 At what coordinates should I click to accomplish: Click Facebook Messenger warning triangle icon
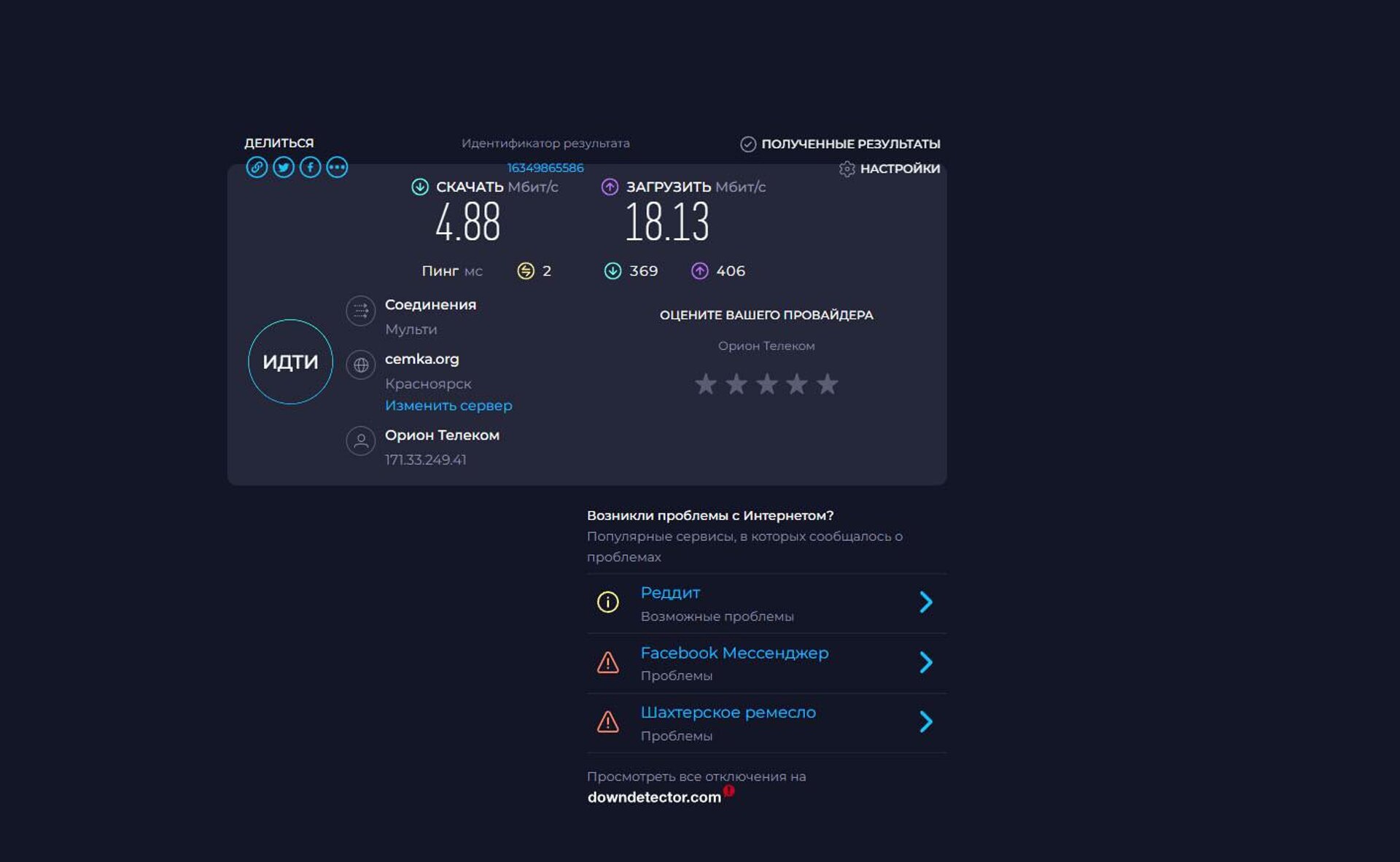(608, 662)
